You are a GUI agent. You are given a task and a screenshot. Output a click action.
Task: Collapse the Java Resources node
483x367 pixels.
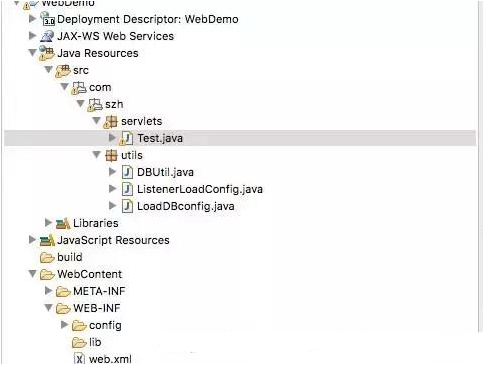point(32,52)
